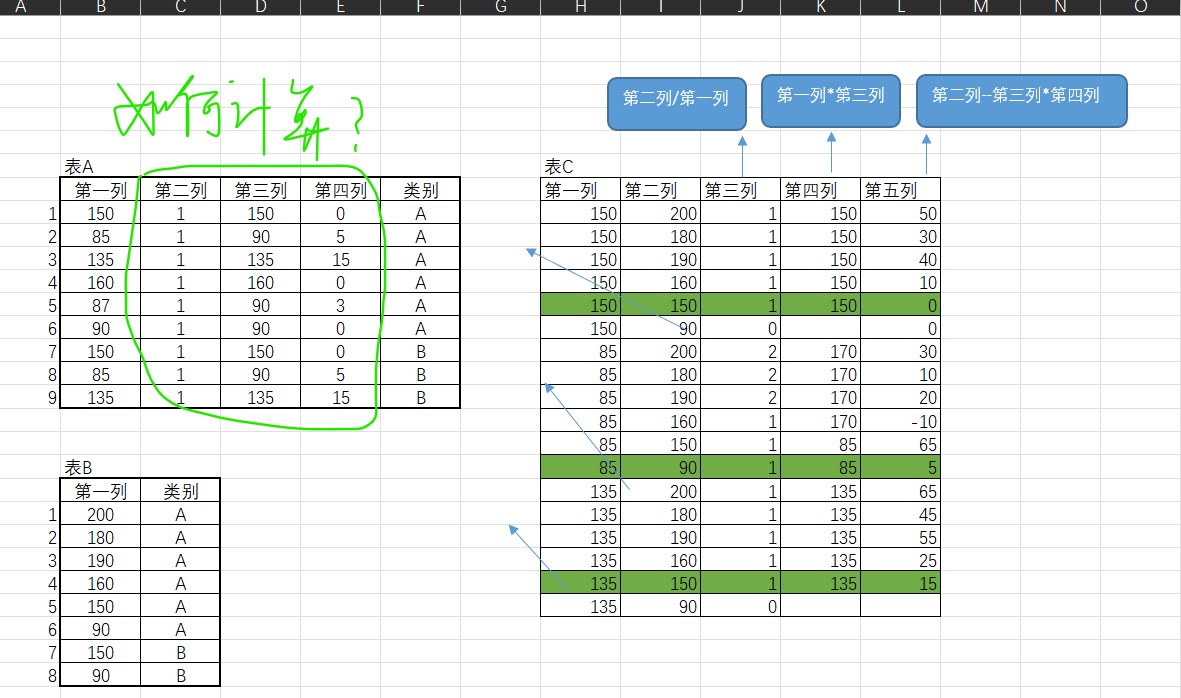Screen dimensions: 1181x698
Task: Select column header M
Action: point(981,7)
